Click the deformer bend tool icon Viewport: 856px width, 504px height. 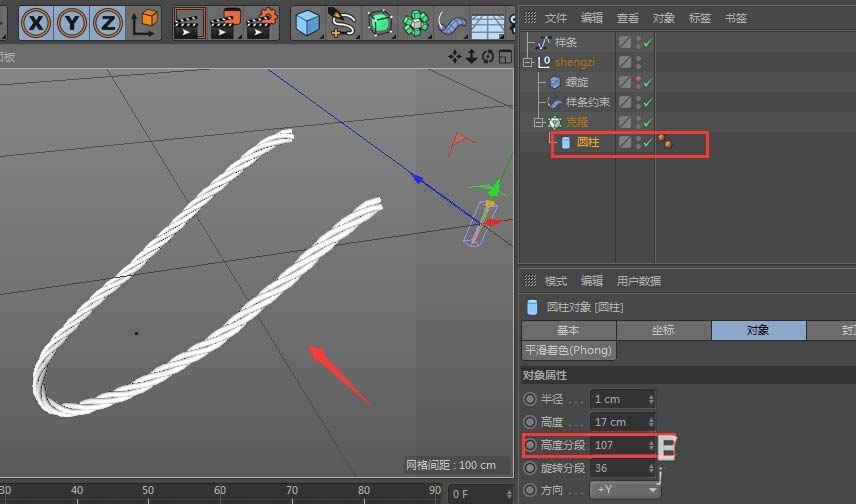point(451,22)
